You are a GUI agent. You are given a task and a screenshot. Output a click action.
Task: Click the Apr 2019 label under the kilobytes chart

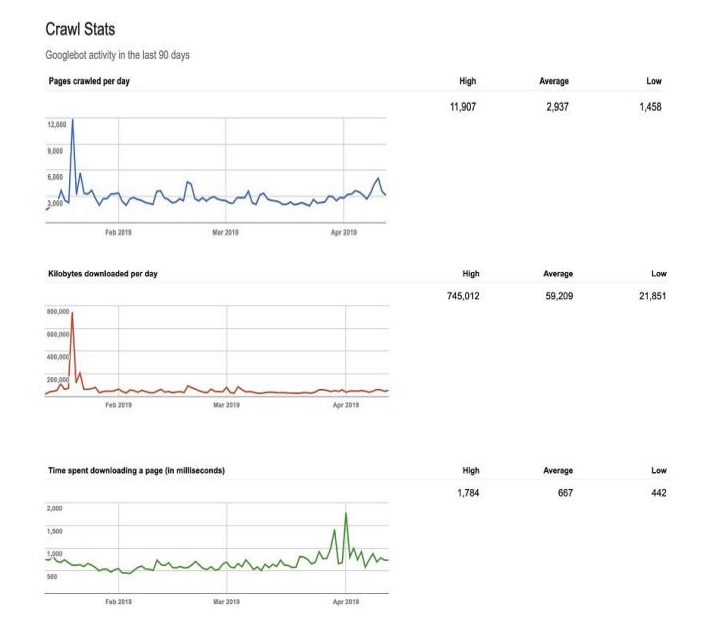(x=345, y=404)
